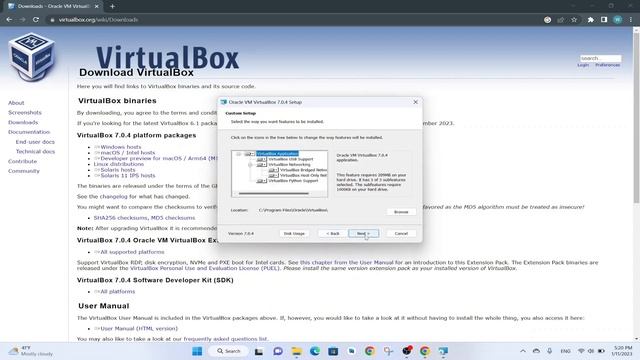
Task: Open install-option dropdown for VirtualBox Python Support
Action: [x=261, y=180]
